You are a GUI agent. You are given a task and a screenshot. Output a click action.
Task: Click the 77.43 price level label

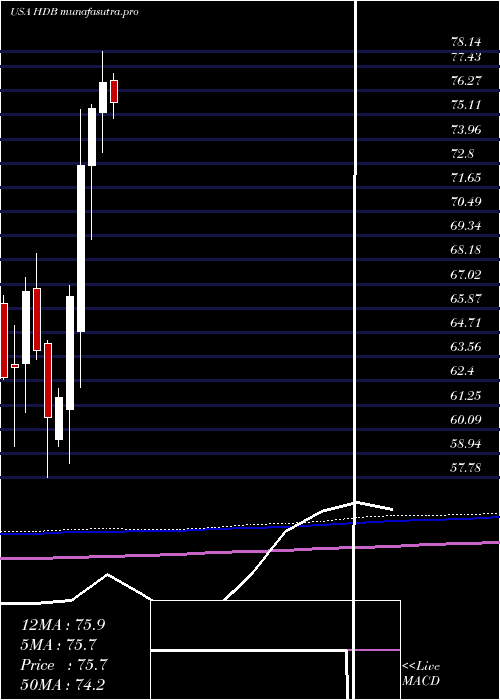466,57
